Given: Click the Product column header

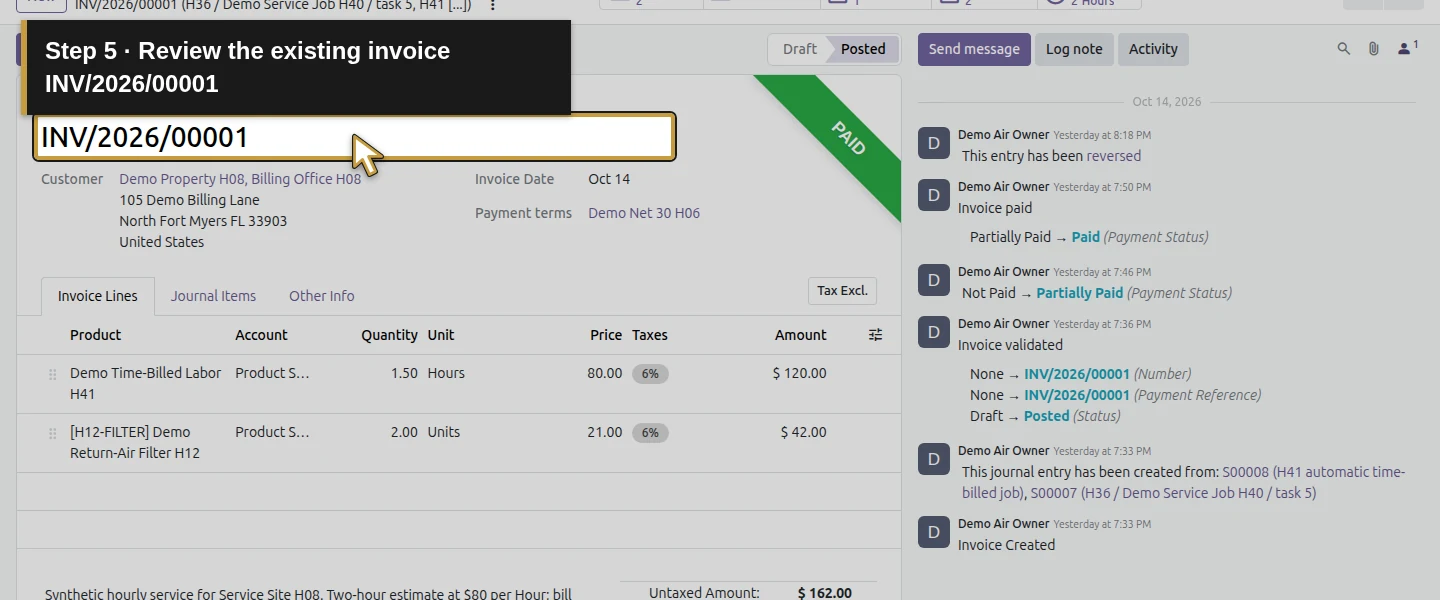Looking at the screenshot, I should tap(96, 335).
